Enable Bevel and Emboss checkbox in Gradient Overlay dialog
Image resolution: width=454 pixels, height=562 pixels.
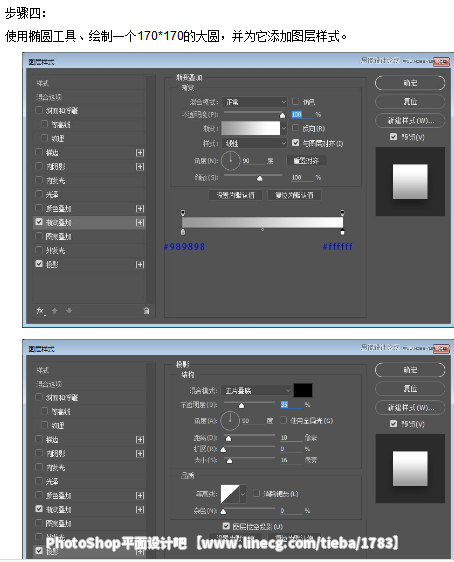[x=39, y=110]
